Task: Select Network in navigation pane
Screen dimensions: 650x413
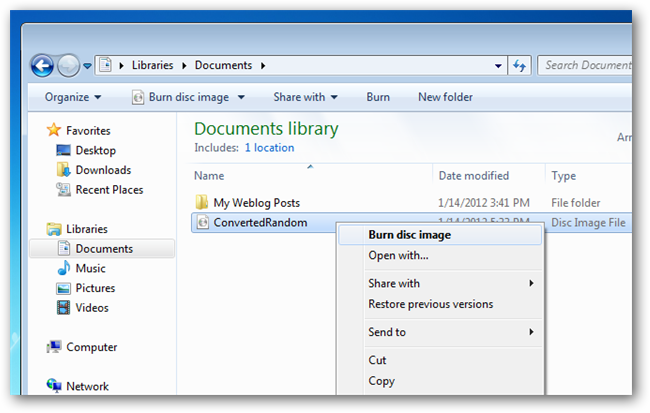Action: coord(87,386)
